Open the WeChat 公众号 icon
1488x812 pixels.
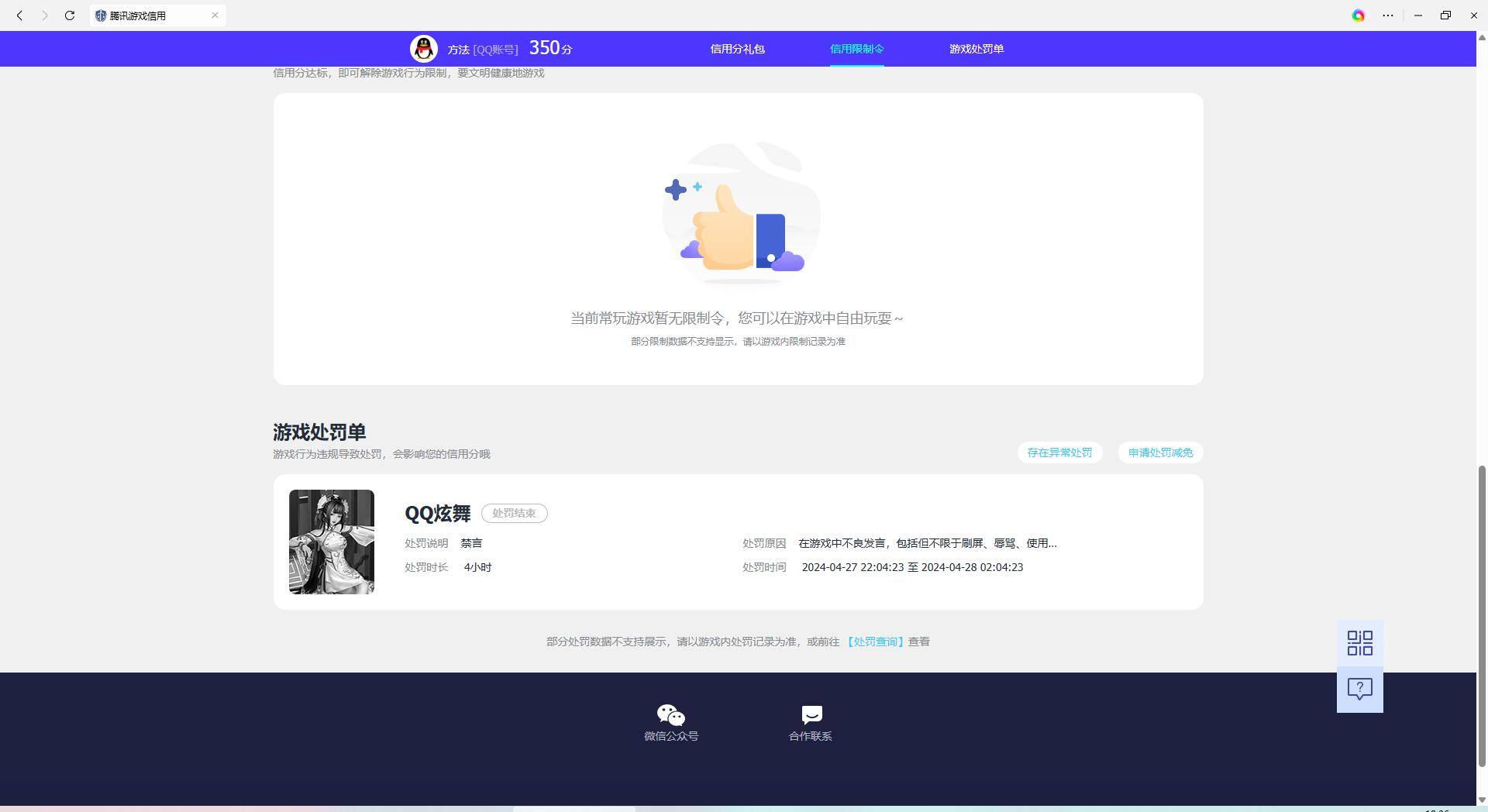(x=670, y=715)
